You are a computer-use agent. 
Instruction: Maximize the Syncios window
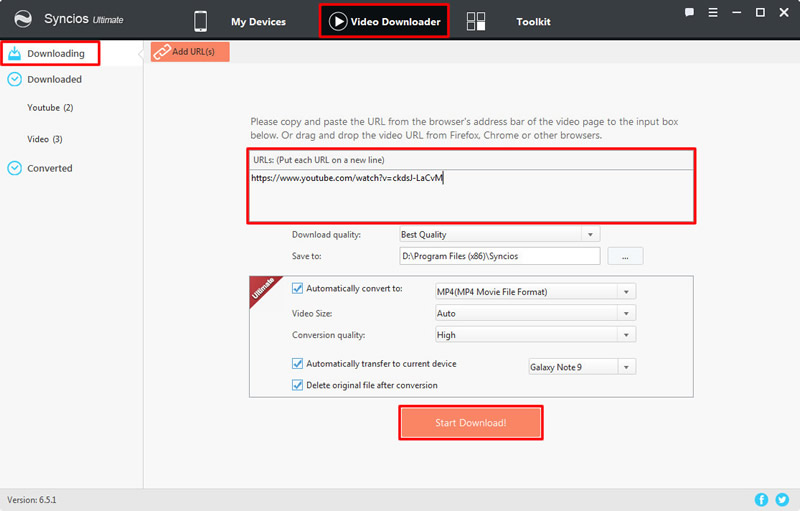(x=760, y=12)
